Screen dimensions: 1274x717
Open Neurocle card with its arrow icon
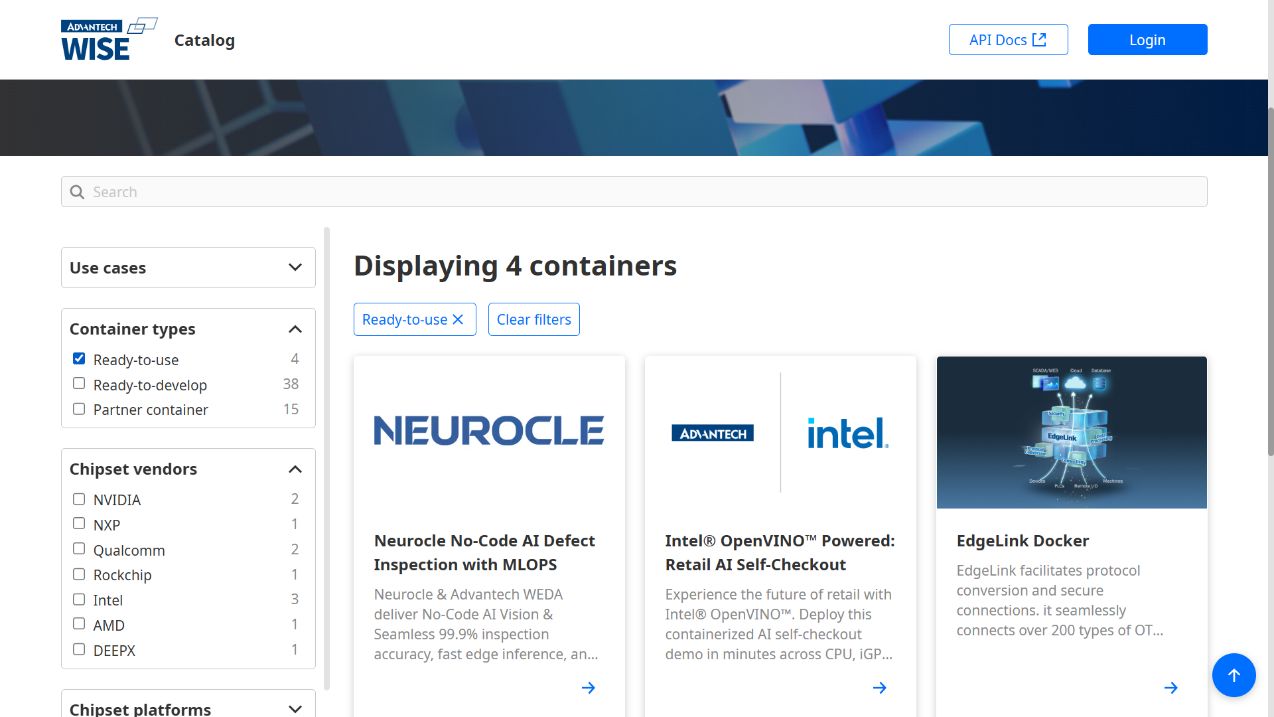coord(588,687)
